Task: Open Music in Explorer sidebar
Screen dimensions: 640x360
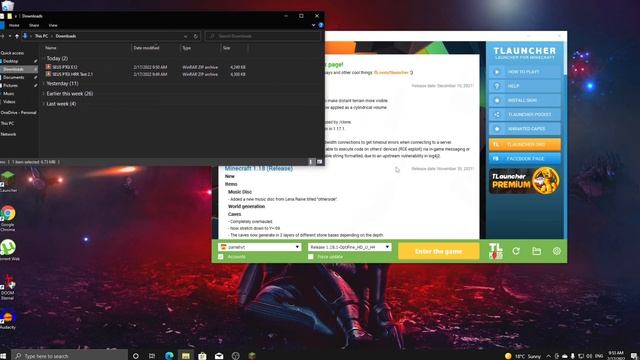Action: coord(8,94)
